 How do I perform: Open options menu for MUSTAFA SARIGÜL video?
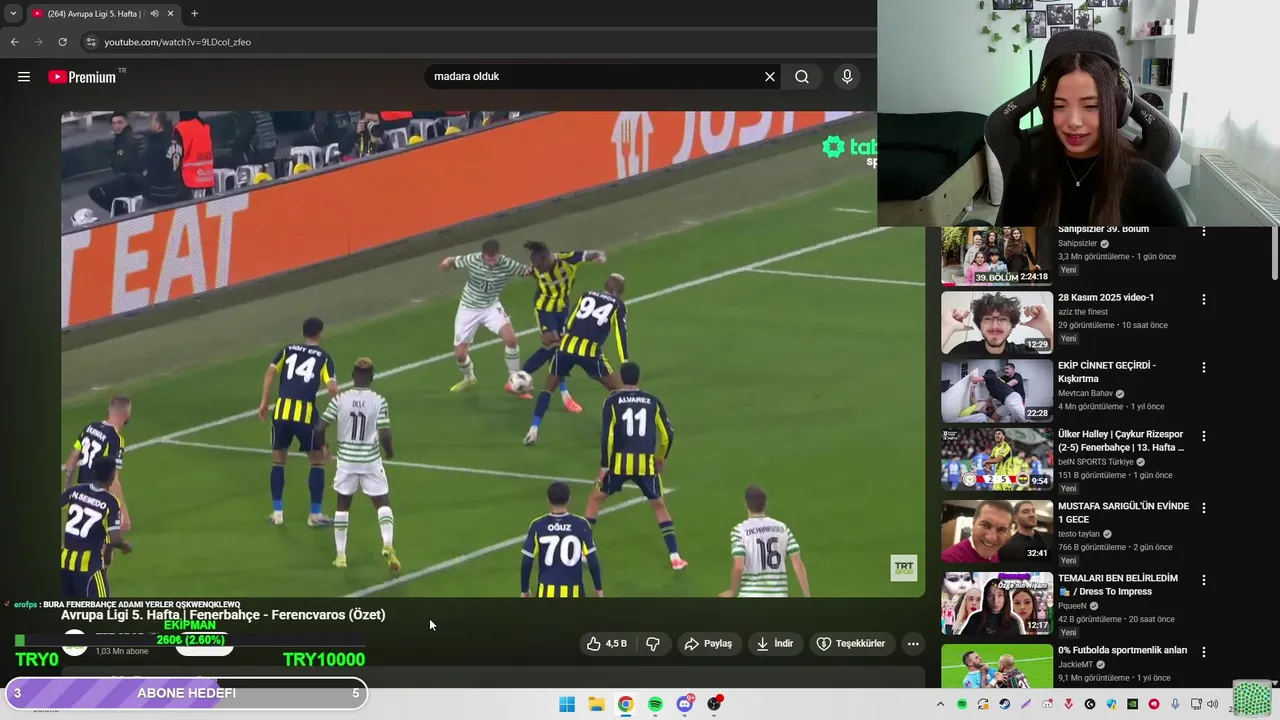coord(1204,508)
